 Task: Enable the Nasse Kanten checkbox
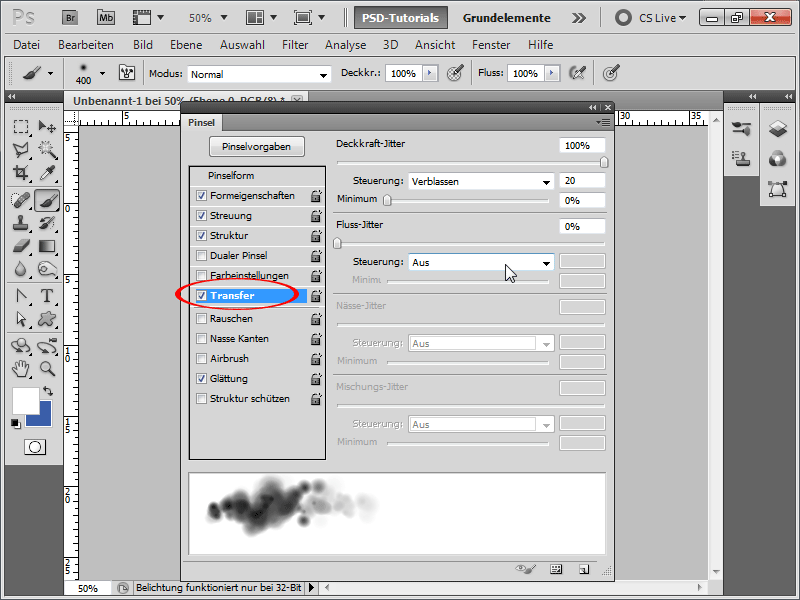coord(202,338)
